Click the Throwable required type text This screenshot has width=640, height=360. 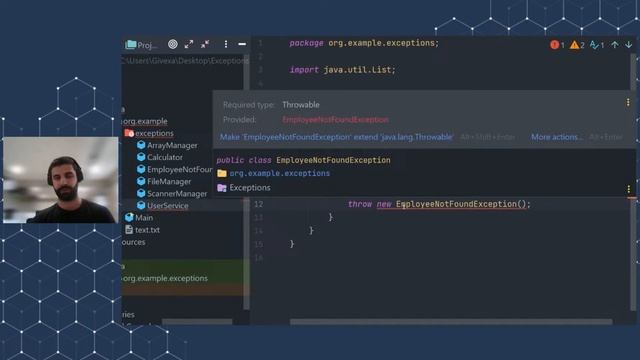point(301,104)
